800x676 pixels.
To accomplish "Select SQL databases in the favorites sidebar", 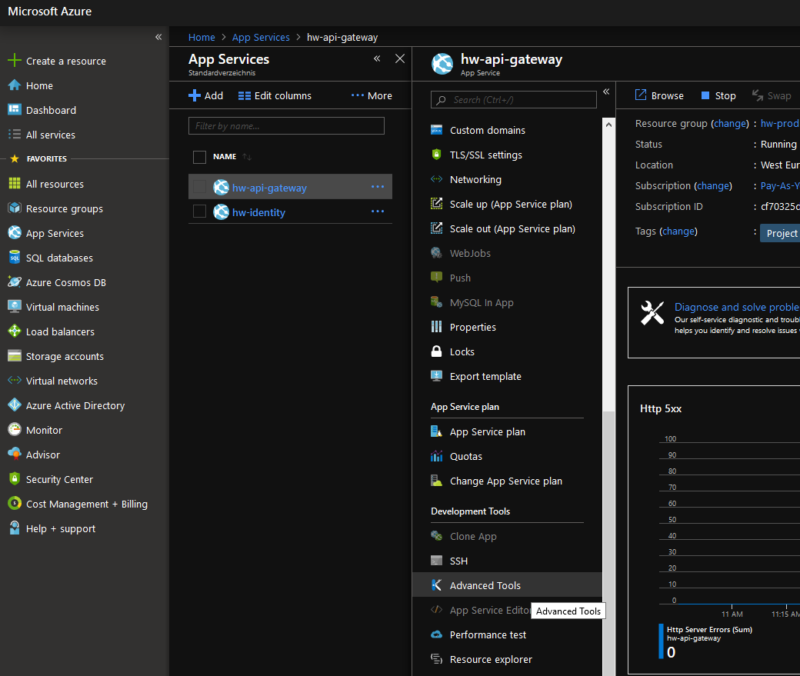I will coord(60,257).
